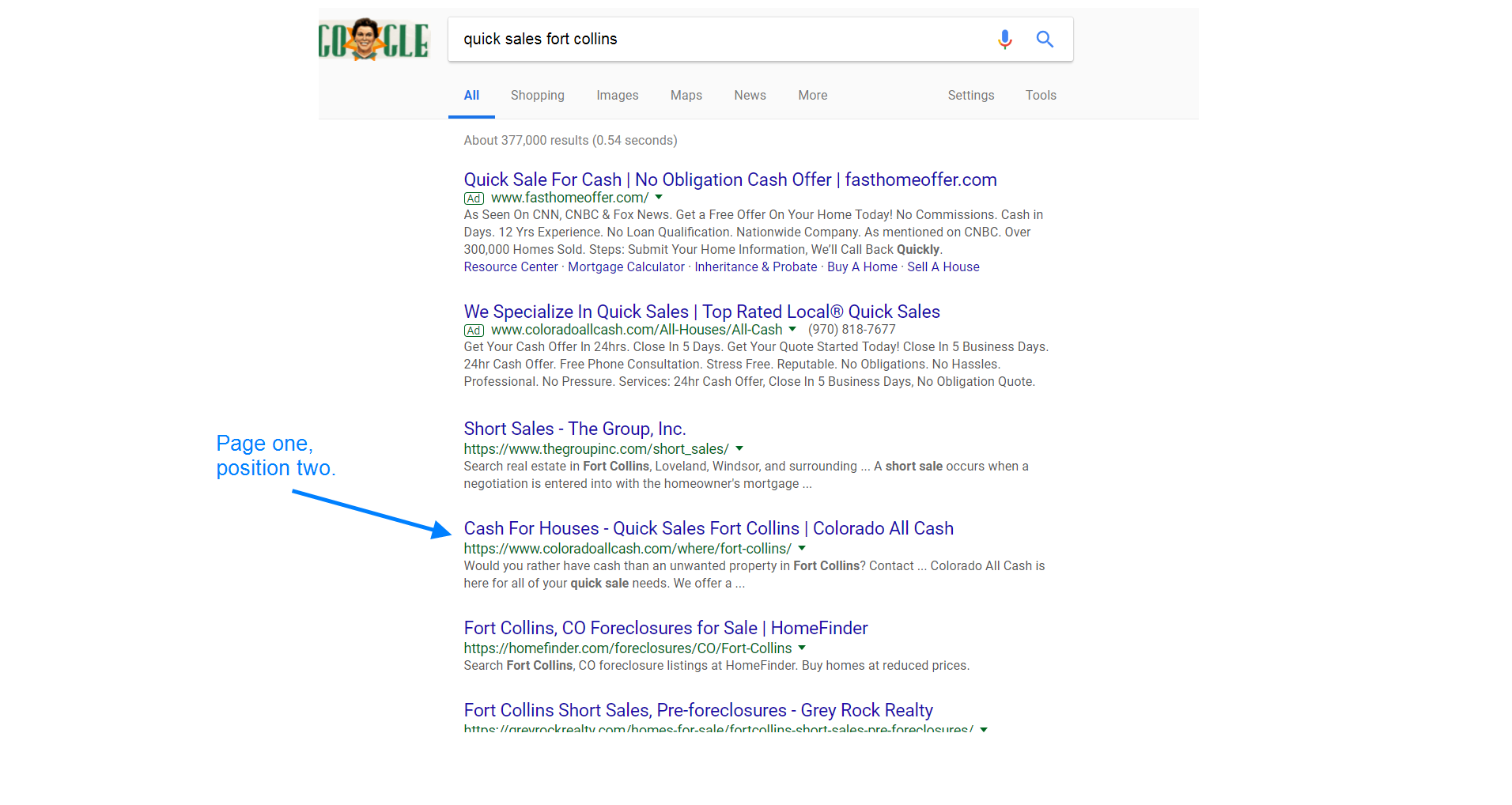Expand dropdown arrow beside www.fasthomeoffer.com
Viewport: 1512px width, 805px height.
[659, 197]
